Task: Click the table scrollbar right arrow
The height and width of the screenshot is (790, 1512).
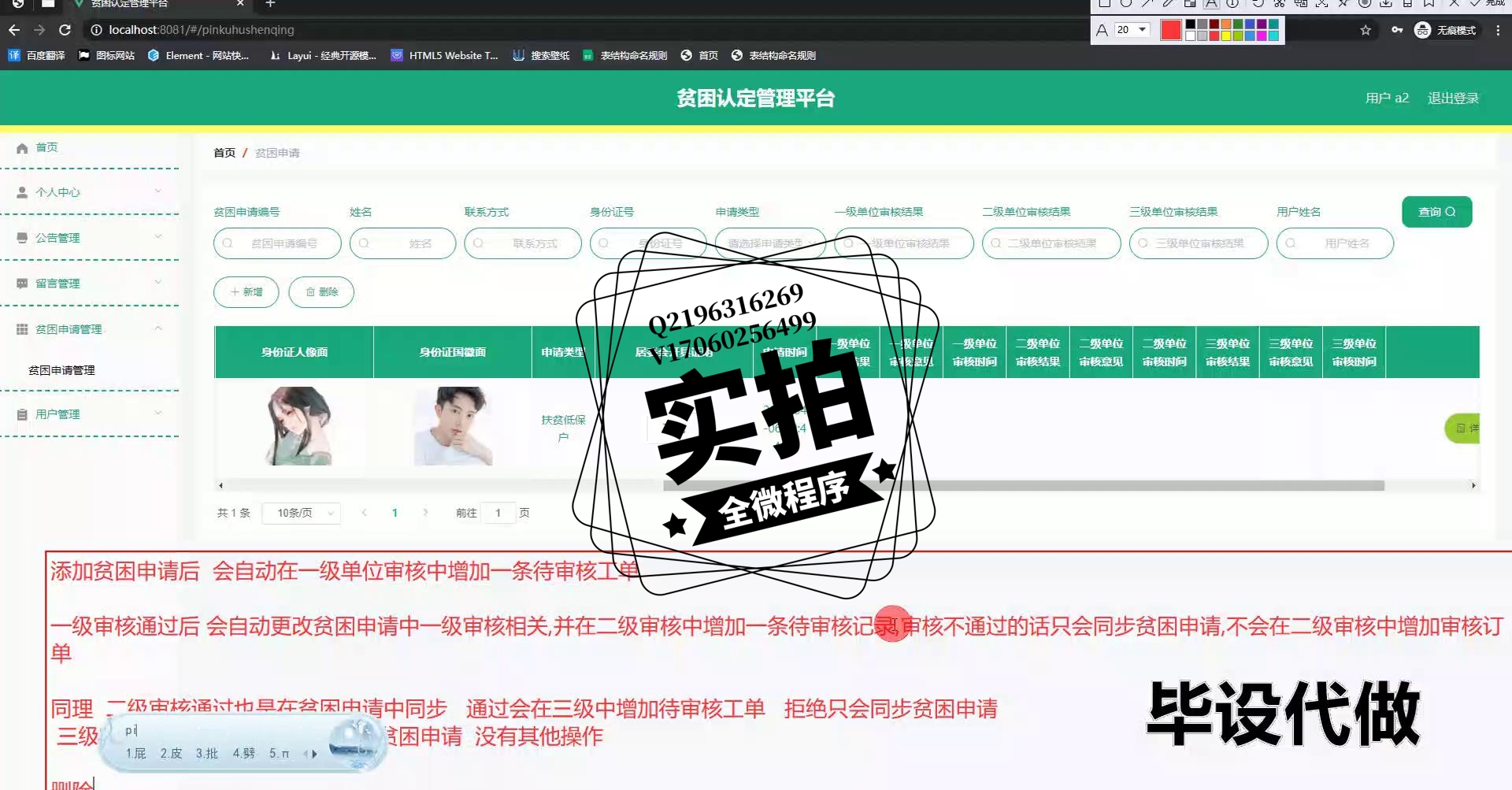Action: pyautogui.click(x=1473, y=486)
